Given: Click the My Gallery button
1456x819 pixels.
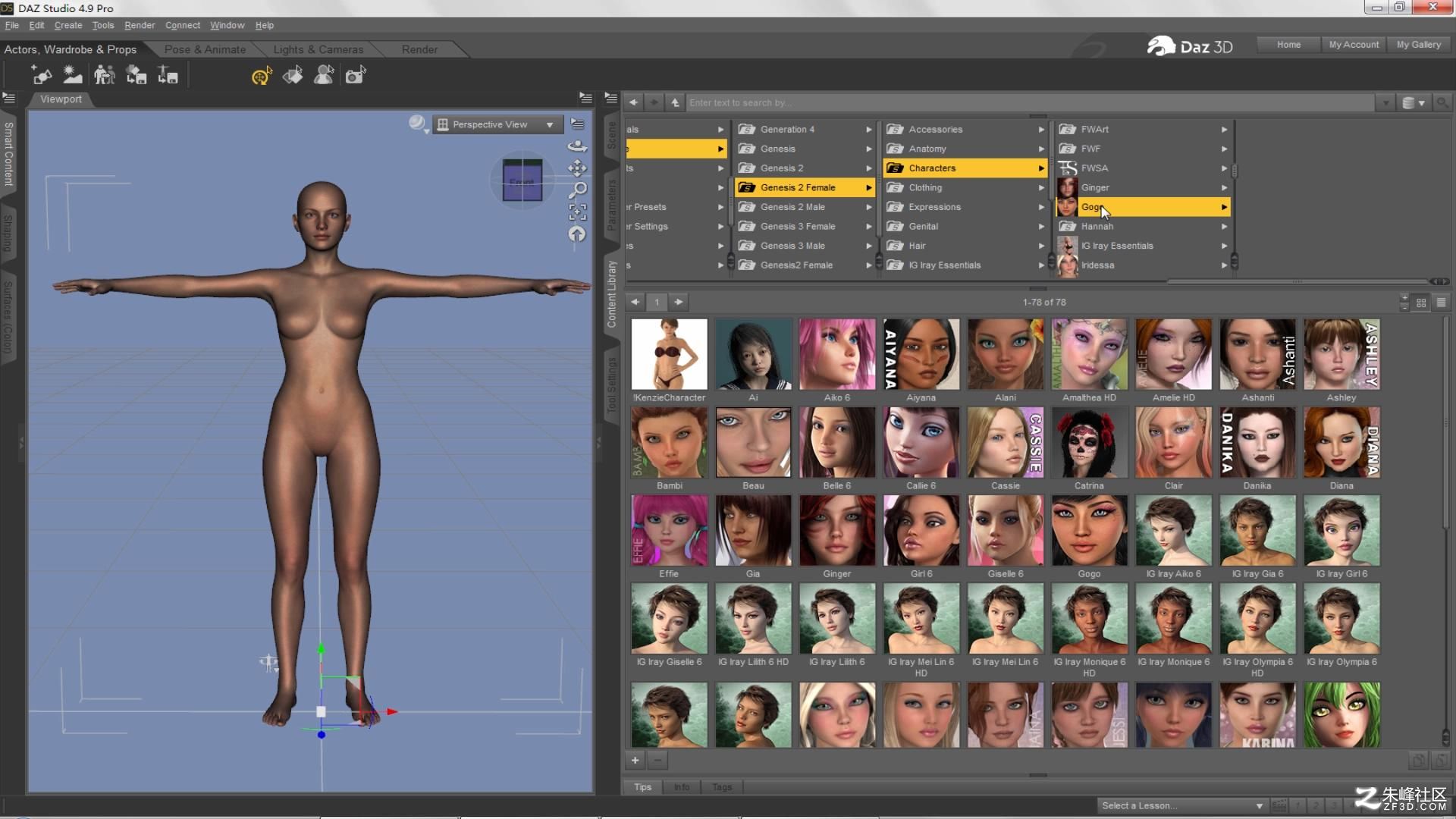Looking at the screenshot, I should click(x=1418, y=45).
